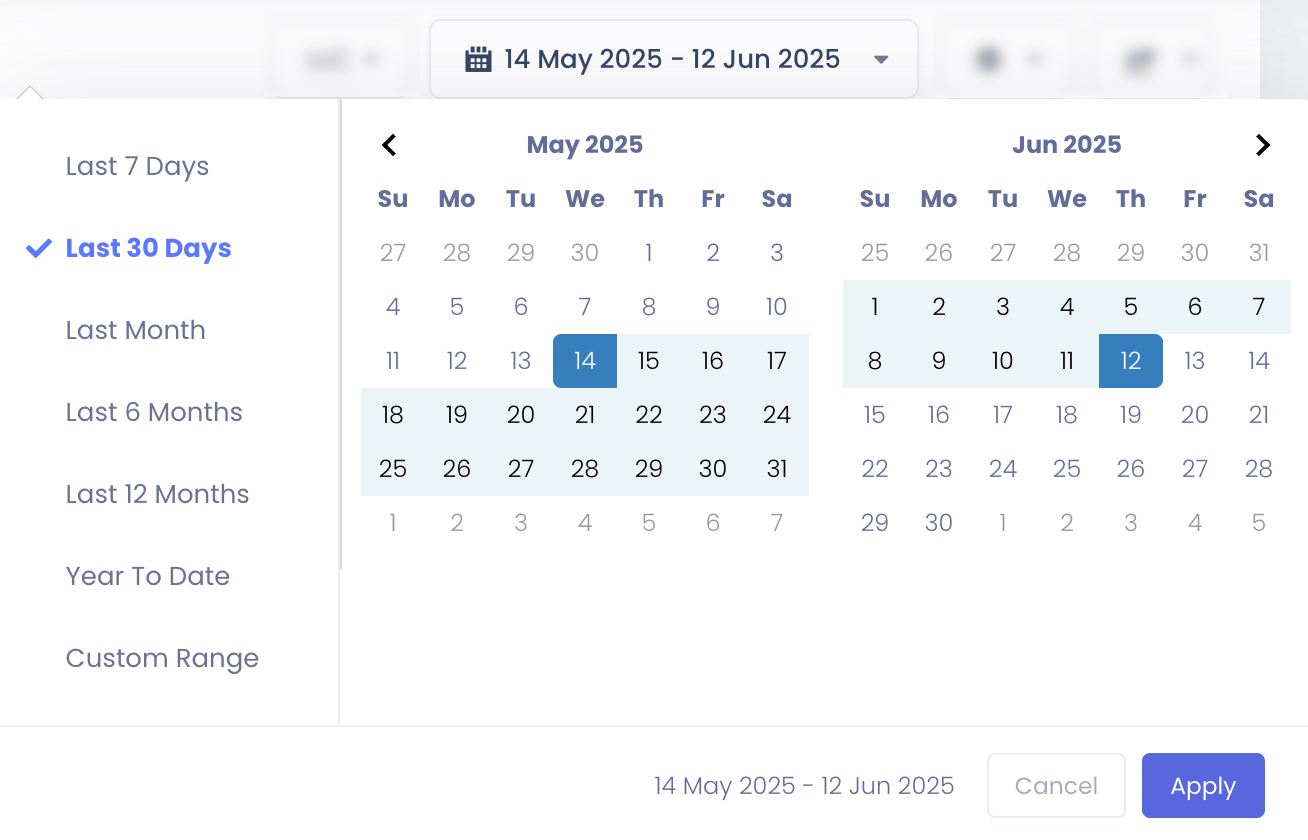
Task: Click May 21 in the calendar
Action: click(585, 415)
